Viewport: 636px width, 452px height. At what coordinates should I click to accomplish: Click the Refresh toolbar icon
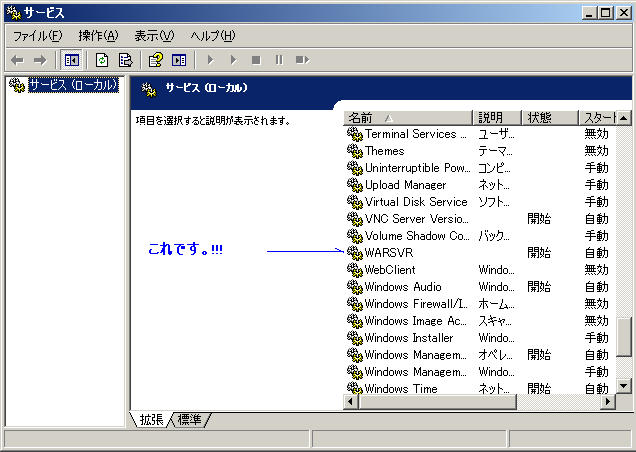[x=101, y=60]
